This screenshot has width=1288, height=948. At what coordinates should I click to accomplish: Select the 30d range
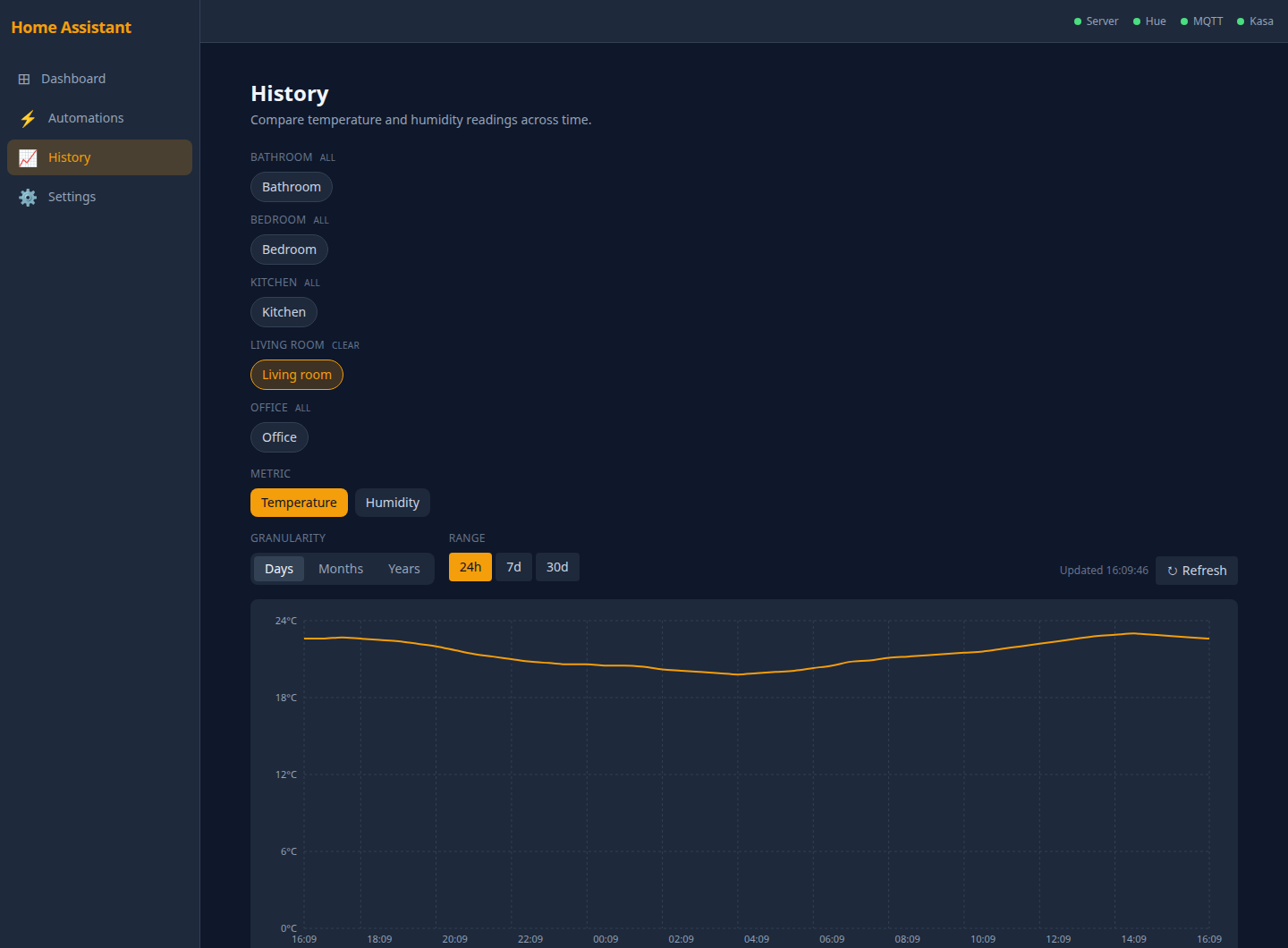click(x=557, y=567)
